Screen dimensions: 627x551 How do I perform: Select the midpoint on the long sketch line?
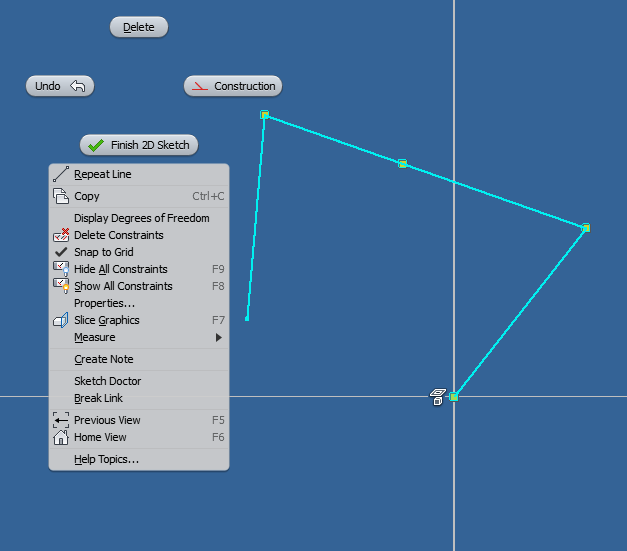[402, 164]
